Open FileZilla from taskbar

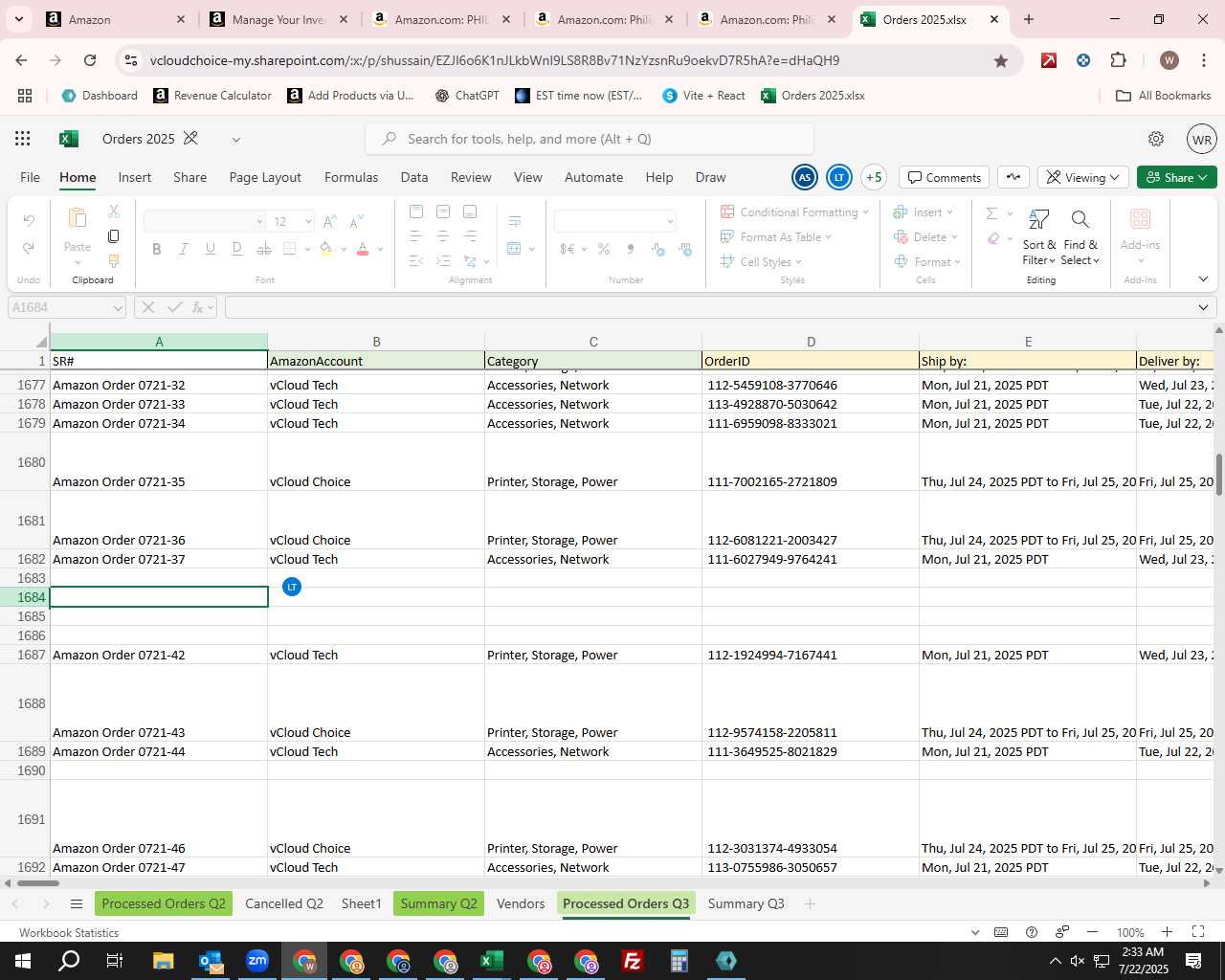632,961
